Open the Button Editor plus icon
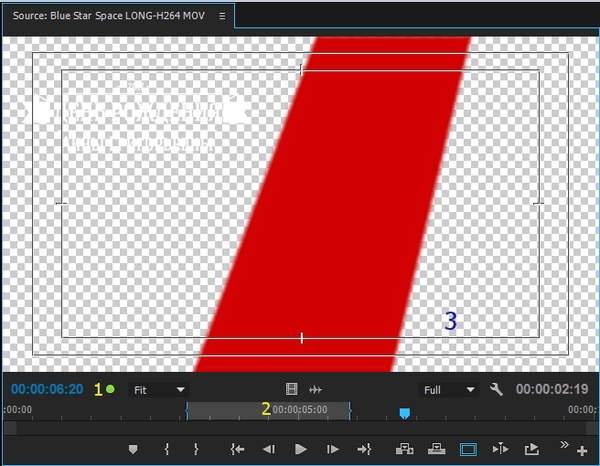The height and width of the screenshot is (466, 600). [582, 451]
